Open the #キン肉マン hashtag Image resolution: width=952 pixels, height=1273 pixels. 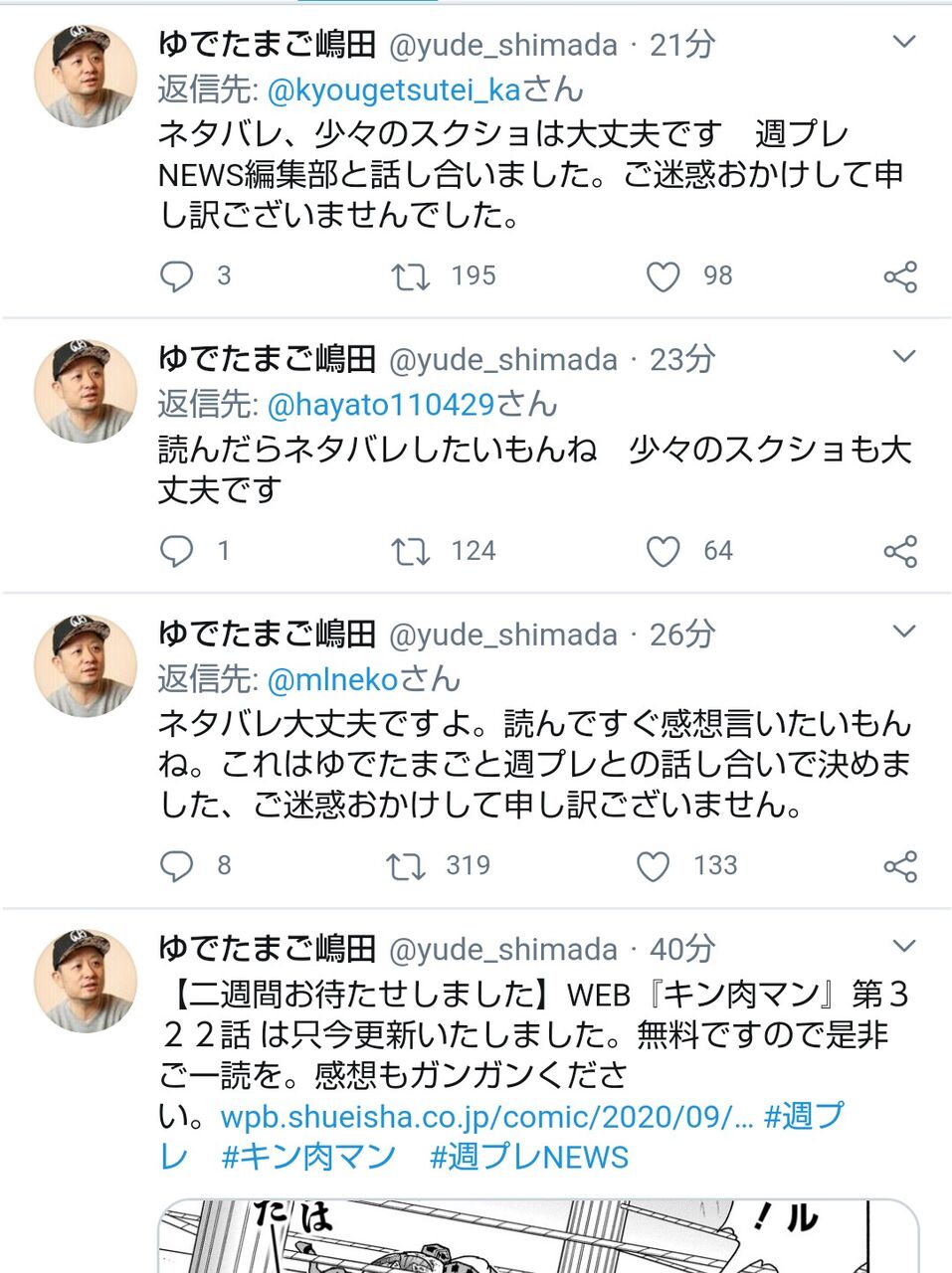click(x=308, y=1157)
